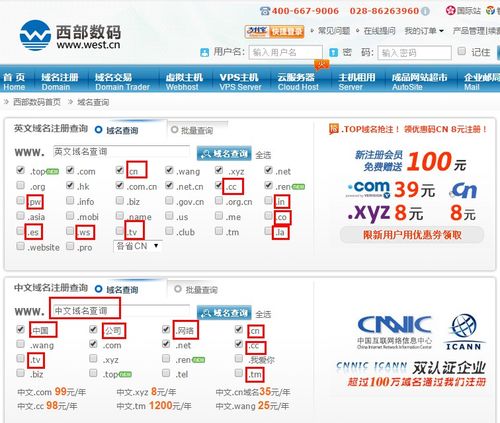Click the 域名查询 search button for Chinese domains
Image resolution: width=500 pixels, height=423 pixels.
click(224, 313)
